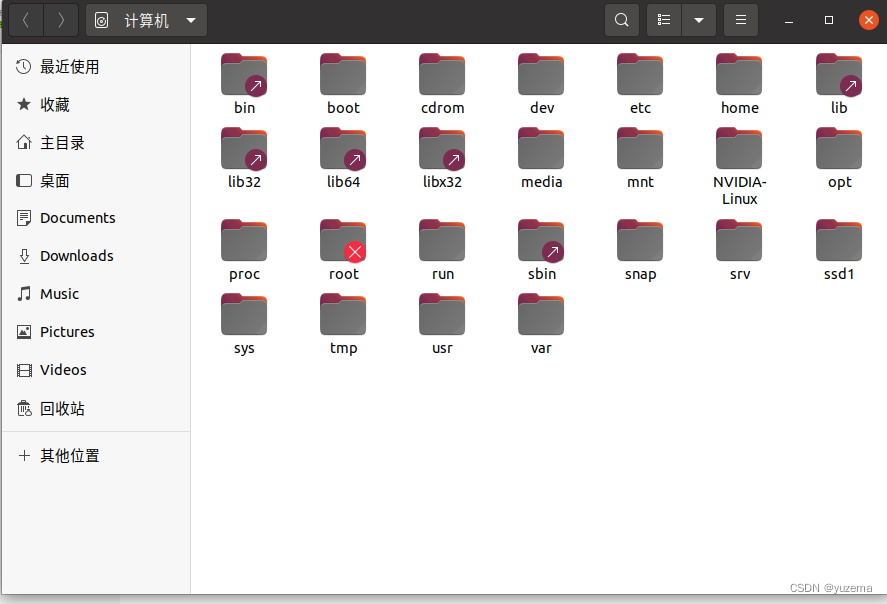This screenshot has width=887, height=604.
Task: Open the 计算机 path bar dropdown
Action: (x=146, y=20)
